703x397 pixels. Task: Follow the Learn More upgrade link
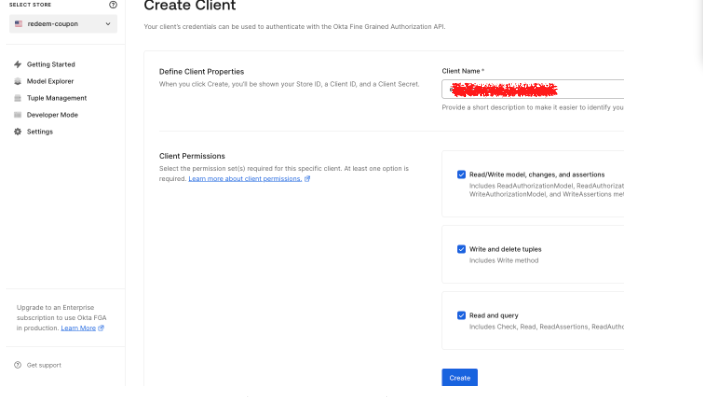[78, 328]
